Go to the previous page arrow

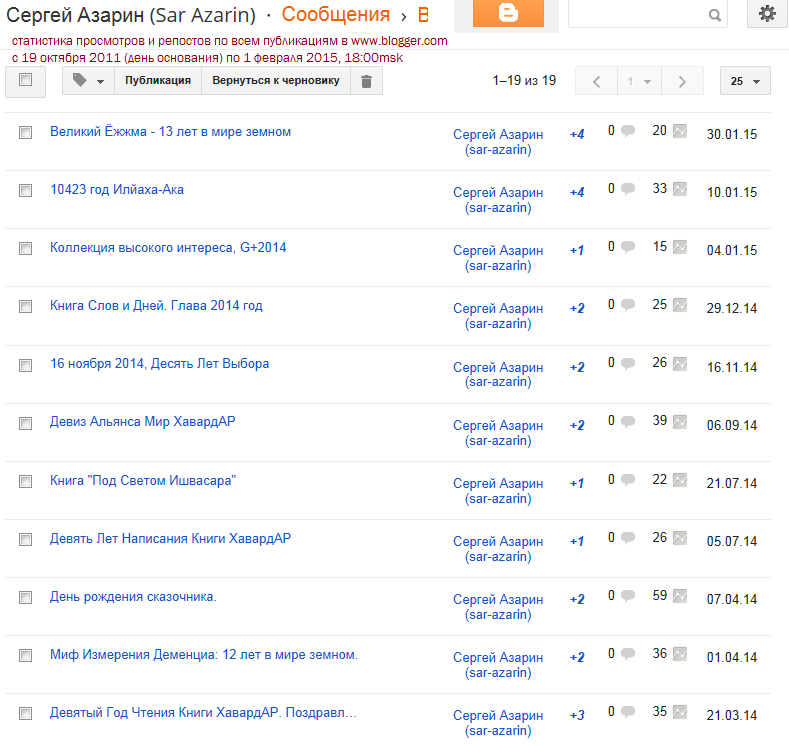[597, 81]
